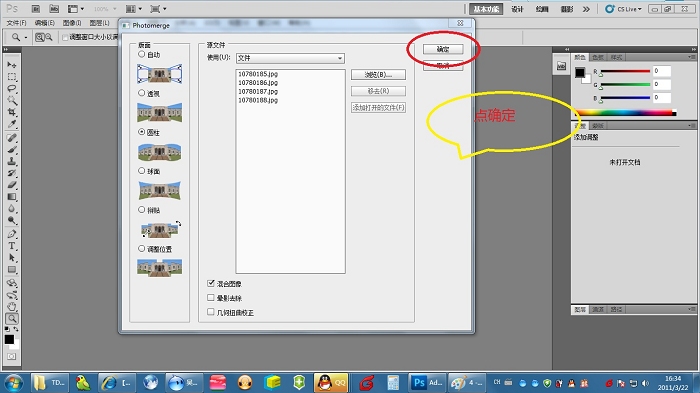Select the Rectangular Marquee tool
Viewport: 700px width, 393px height.
(12, 76)
